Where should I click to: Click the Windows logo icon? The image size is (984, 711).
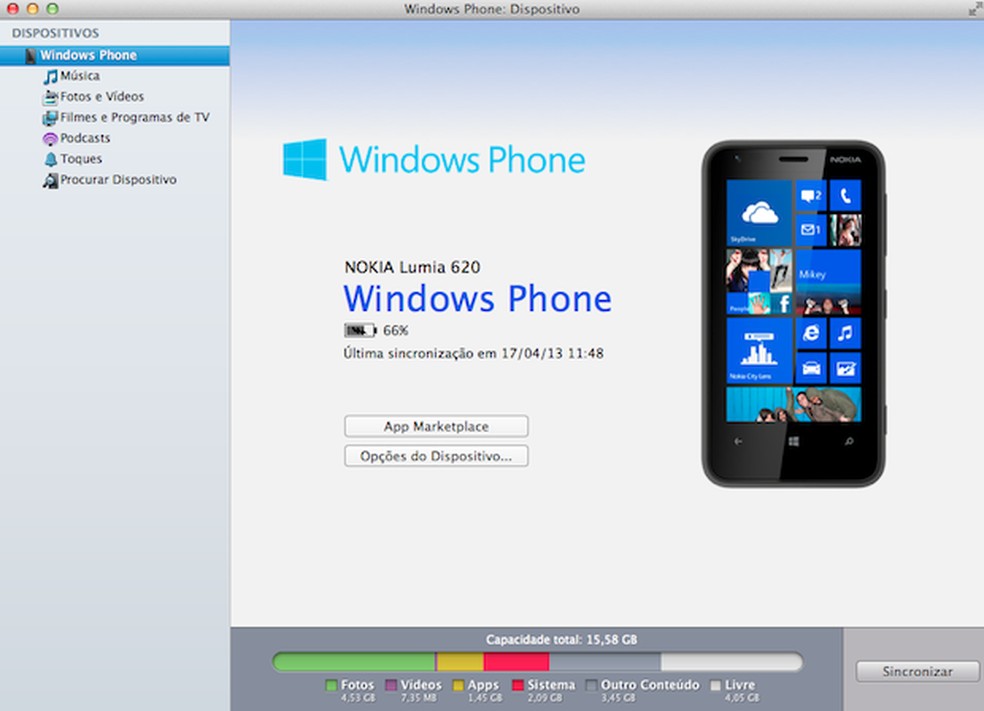(x=305, y=159)
